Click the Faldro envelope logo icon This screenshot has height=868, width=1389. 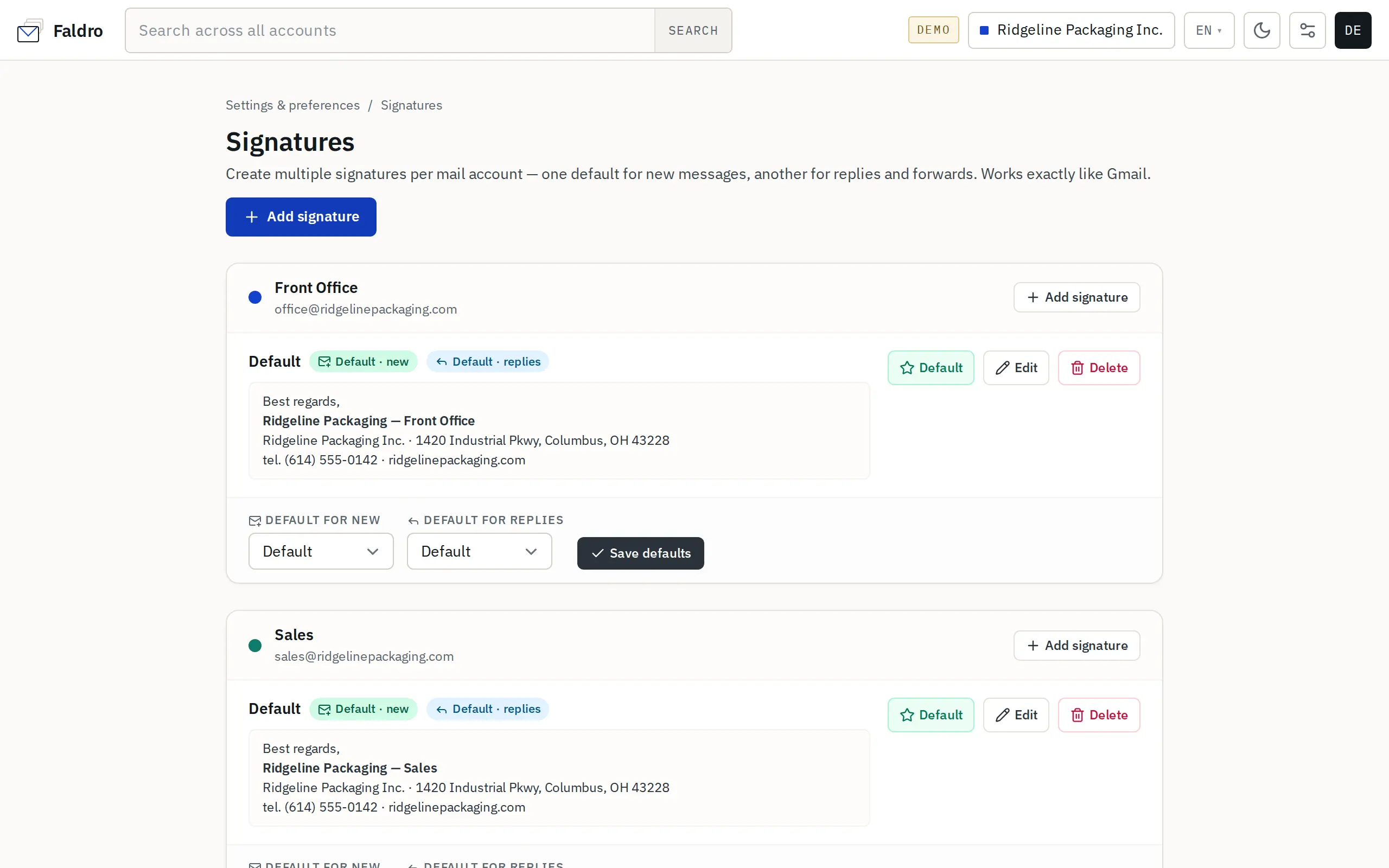coord(30,30)
